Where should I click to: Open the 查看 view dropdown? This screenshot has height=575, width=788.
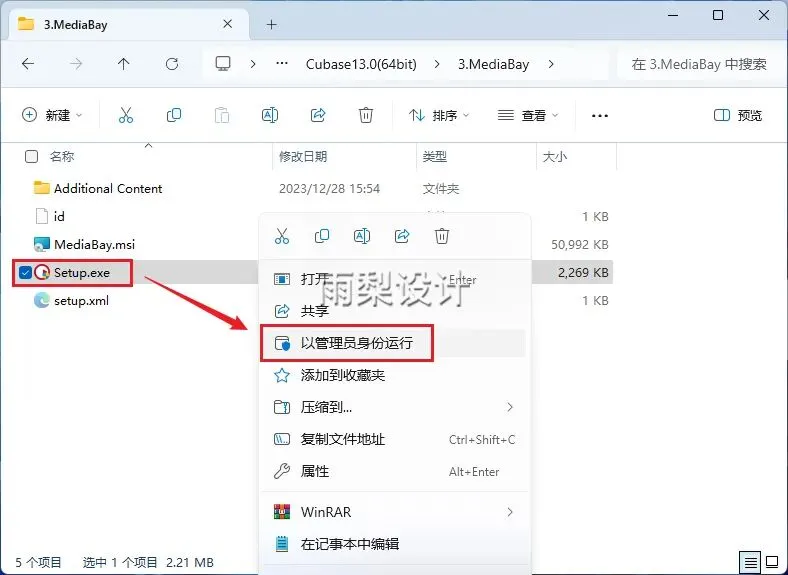[528, 116]
